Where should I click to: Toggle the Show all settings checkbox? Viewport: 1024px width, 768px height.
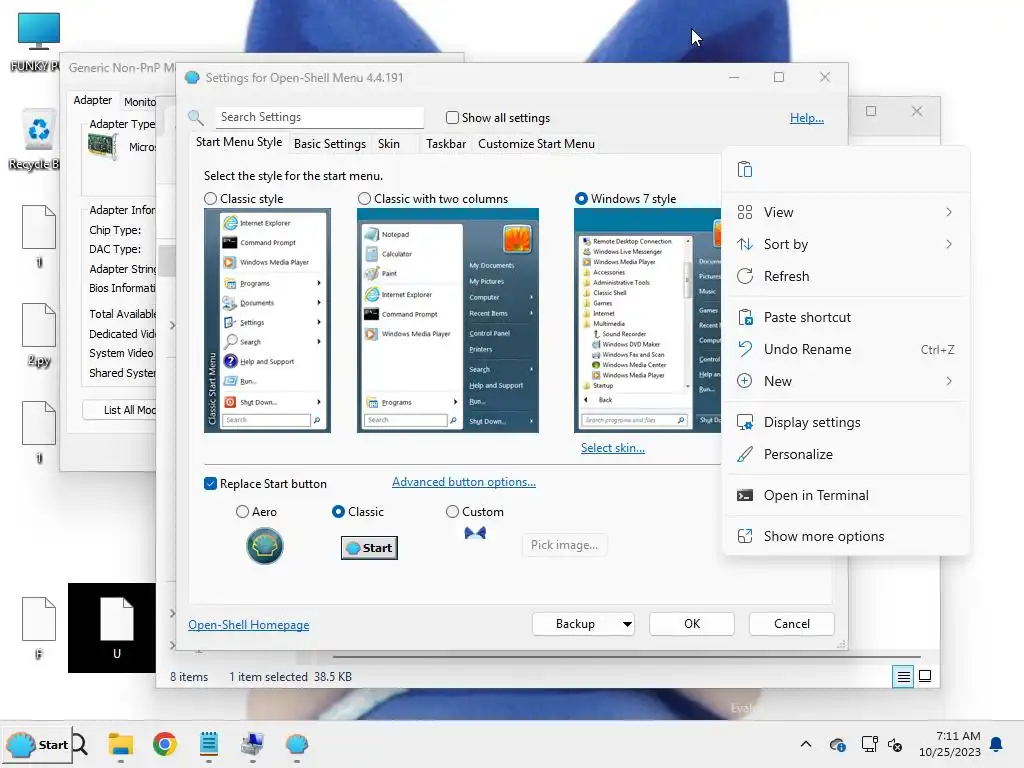point(452,118)
